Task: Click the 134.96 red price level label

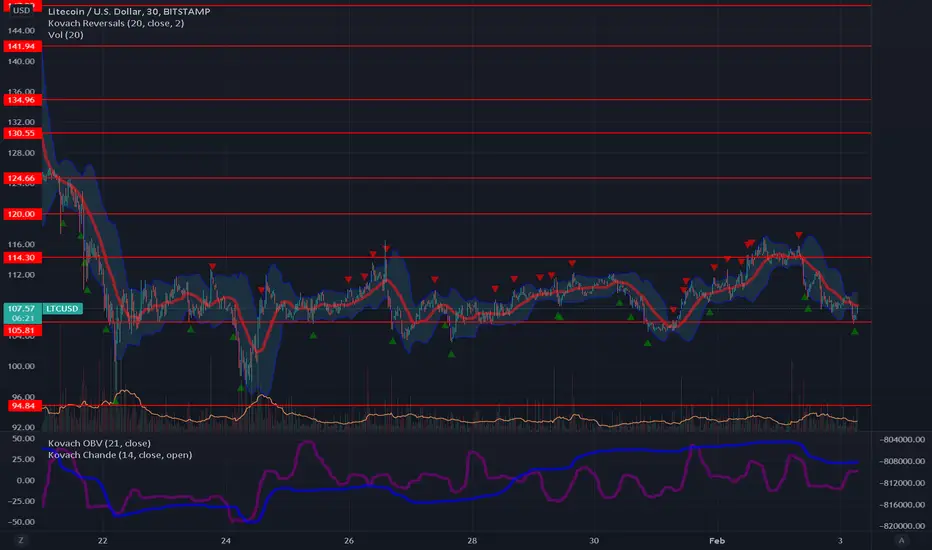Action: pyautogui.click(x=21, y=99)
